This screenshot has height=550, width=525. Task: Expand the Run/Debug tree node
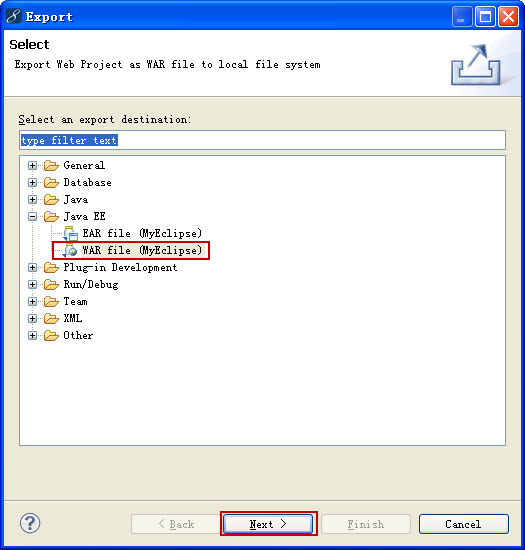coord(32,284)
